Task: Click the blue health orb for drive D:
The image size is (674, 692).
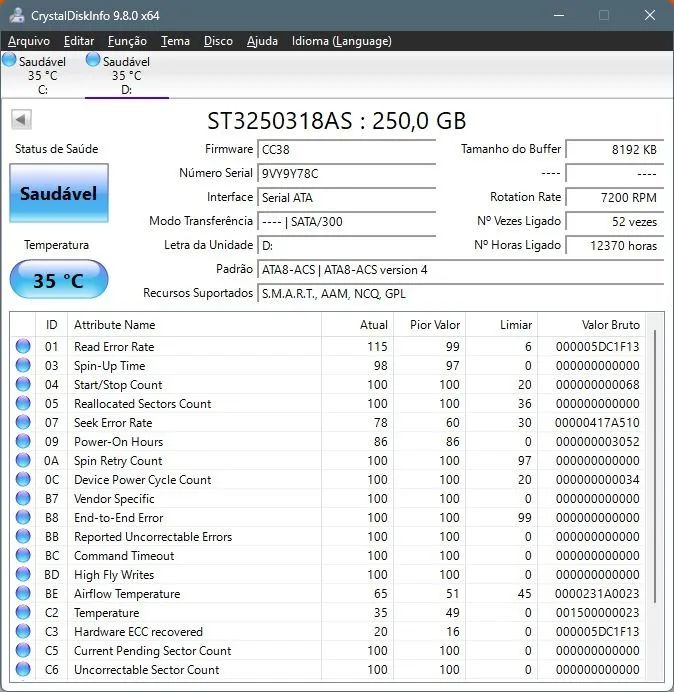Action: coord(93,60)
